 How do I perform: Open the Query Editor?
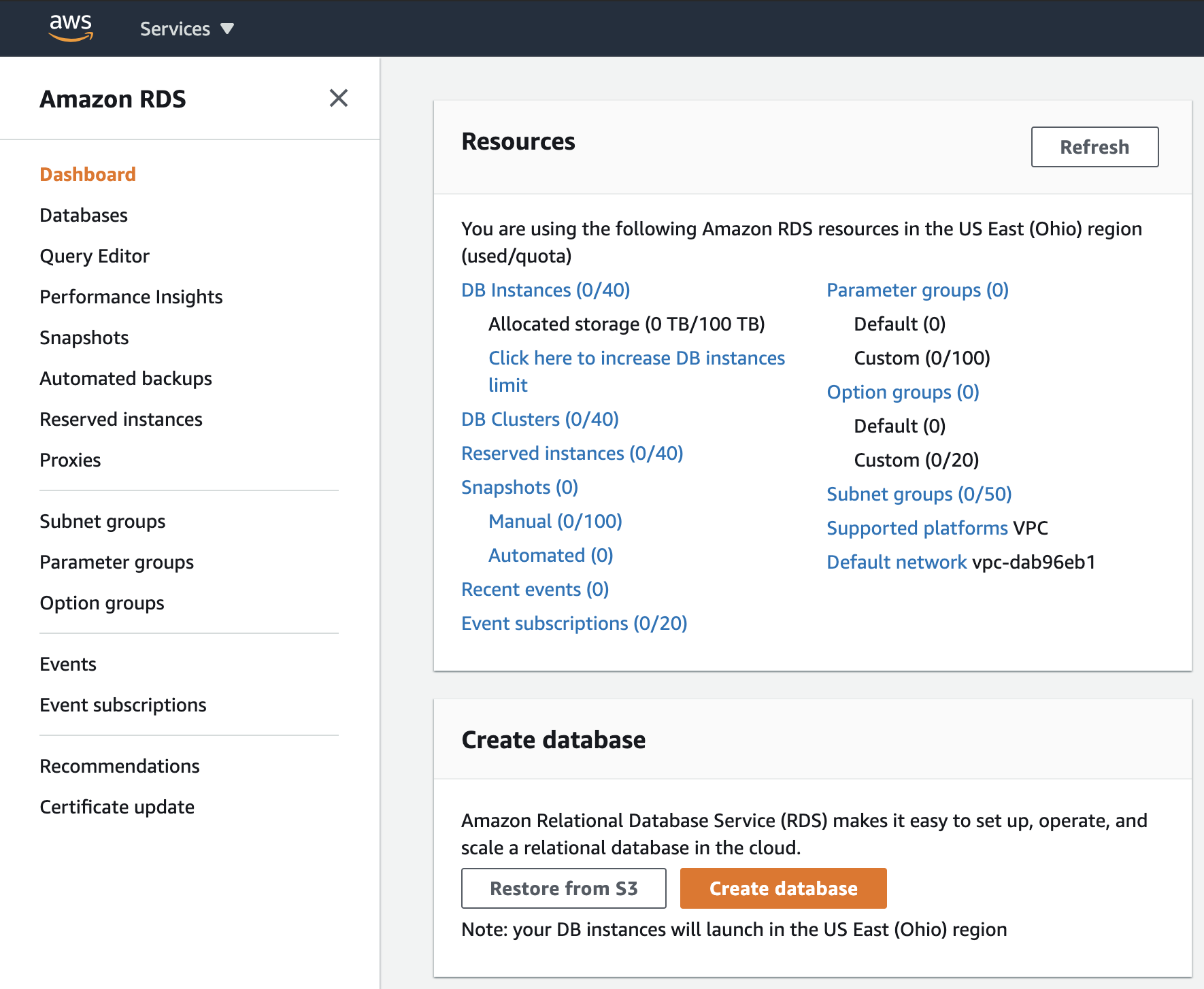click(94, 256)
